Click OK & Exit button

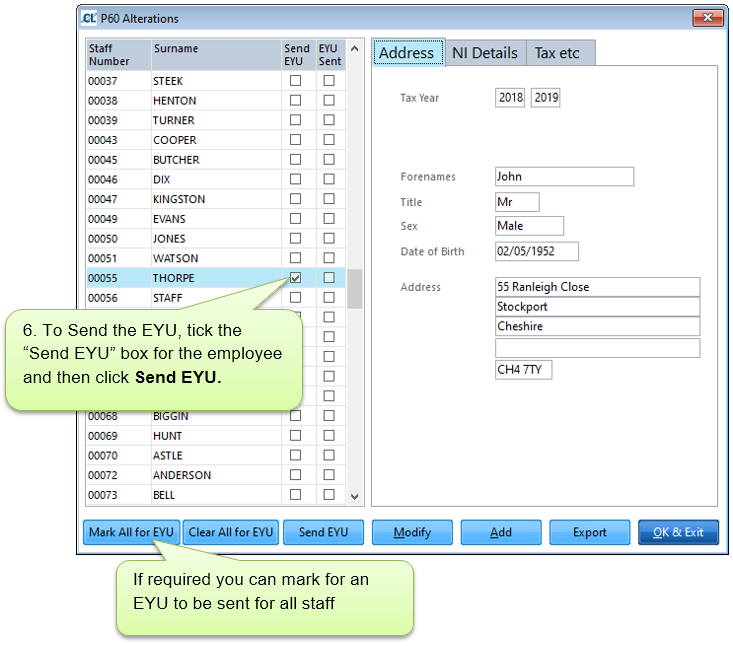pos(678,532)
